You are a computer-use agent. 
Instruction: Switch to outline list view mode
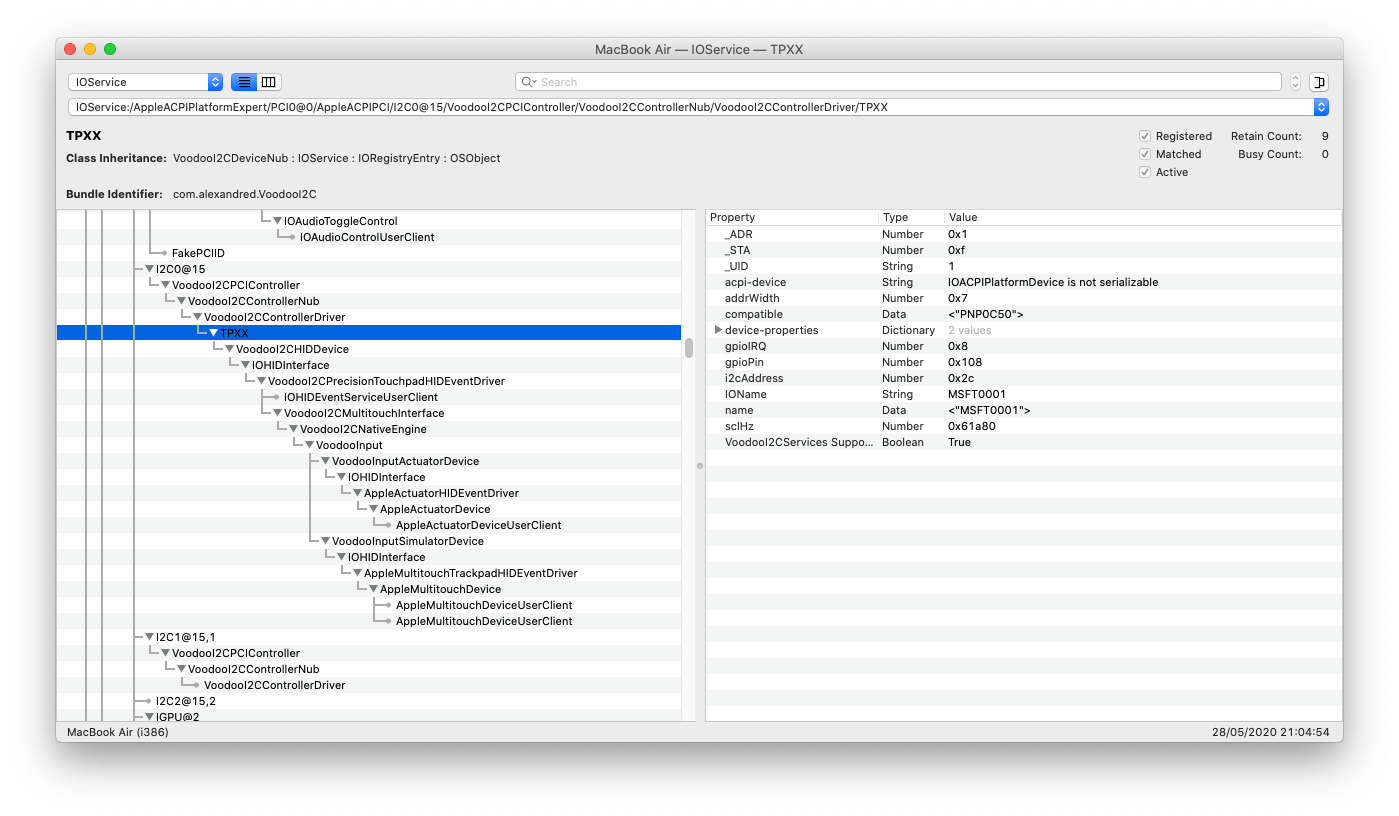click(244, 82)
